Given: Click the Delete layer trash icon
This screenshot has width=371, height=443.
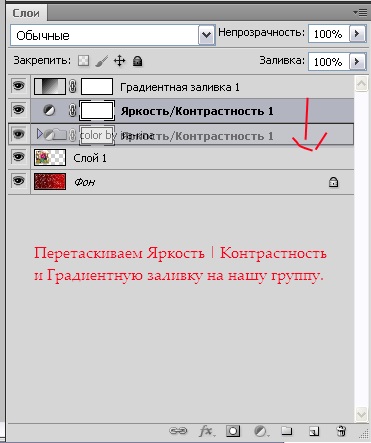Looking at the screenshot, I should coord(341,431).
